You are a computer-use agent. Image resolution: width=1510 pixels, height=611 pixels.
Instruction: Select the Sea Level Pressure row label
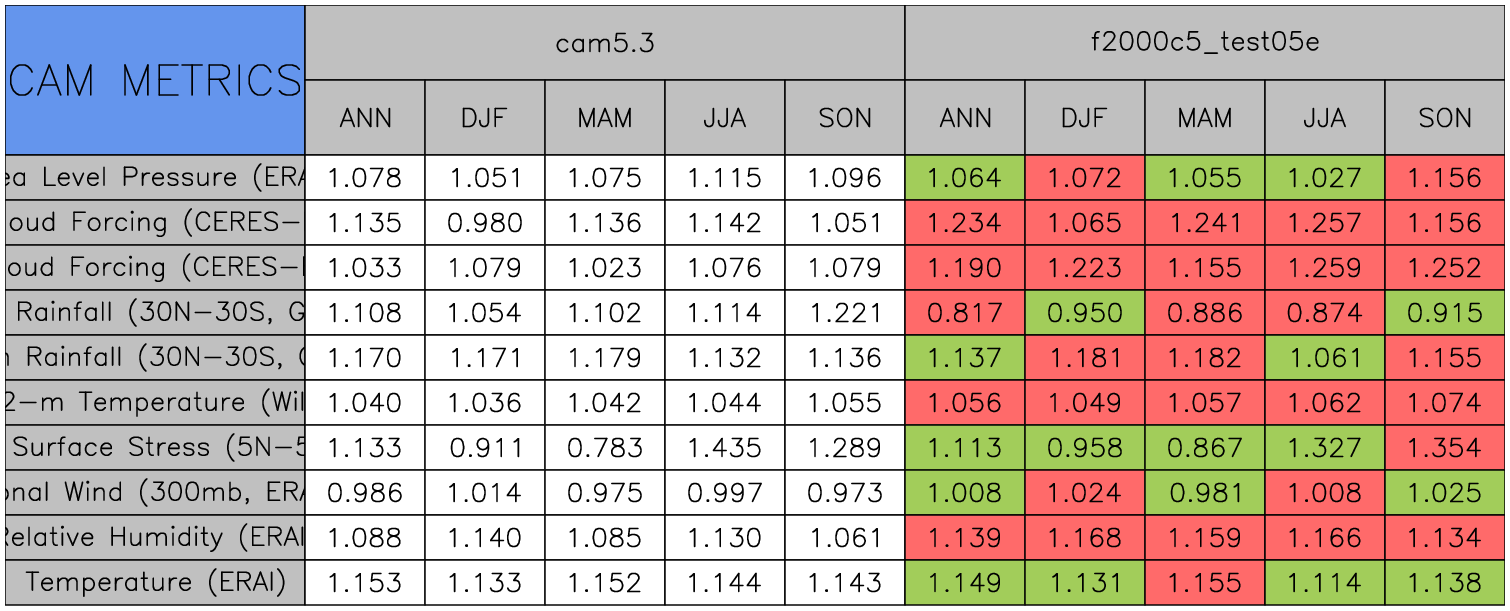[155, 178]
